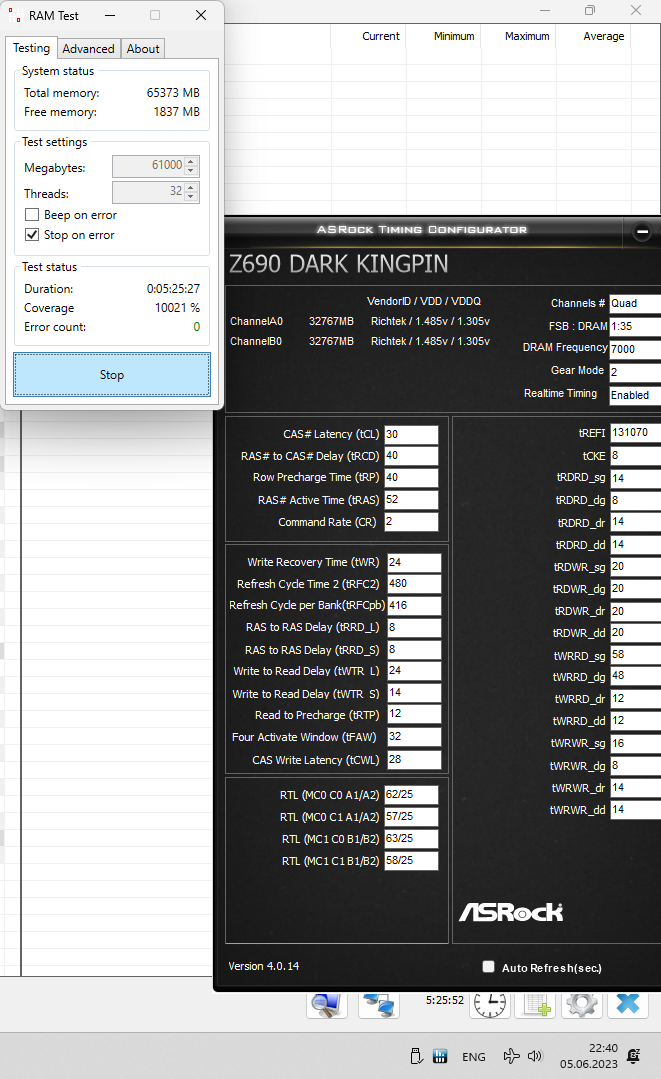Click the DRAM Frequency field showing 7000
This screenshot has height=1079, width=661.
tap(635, 349)
